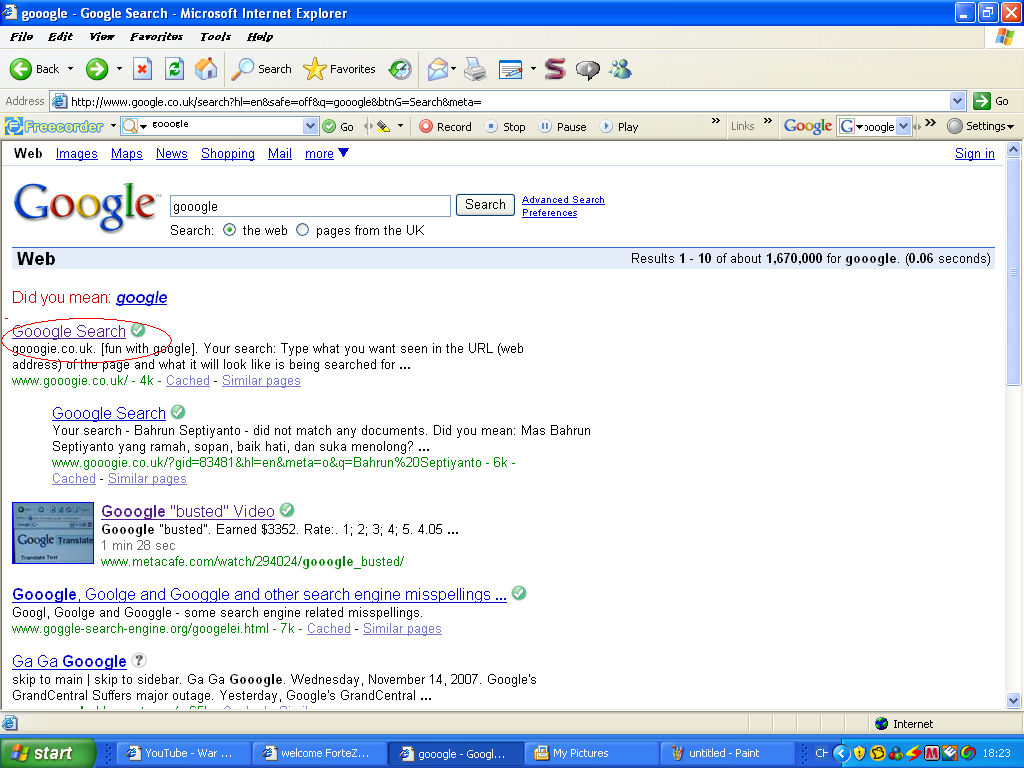
Task: Open the Tools menu
Action: [x=214, y=36]
